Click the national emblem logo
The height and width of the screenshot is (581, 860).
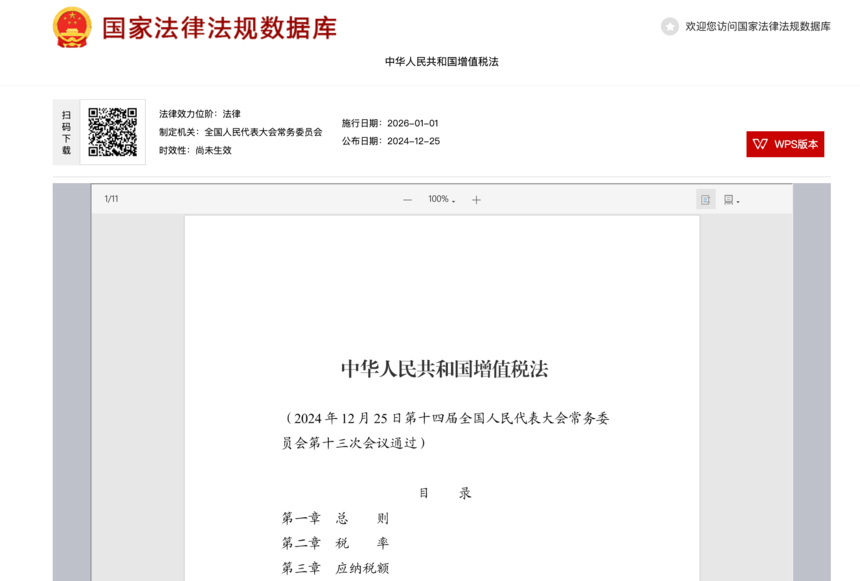pyautogui.click(x=72, y=27)
